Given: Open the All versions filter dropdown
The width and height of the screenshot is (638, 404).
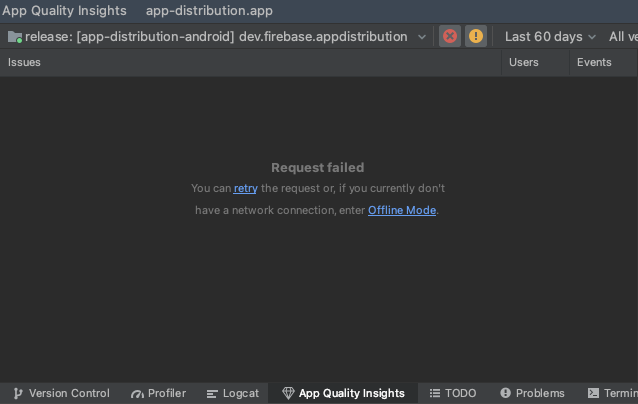Looking at the screenshot, I should [622, 36].
